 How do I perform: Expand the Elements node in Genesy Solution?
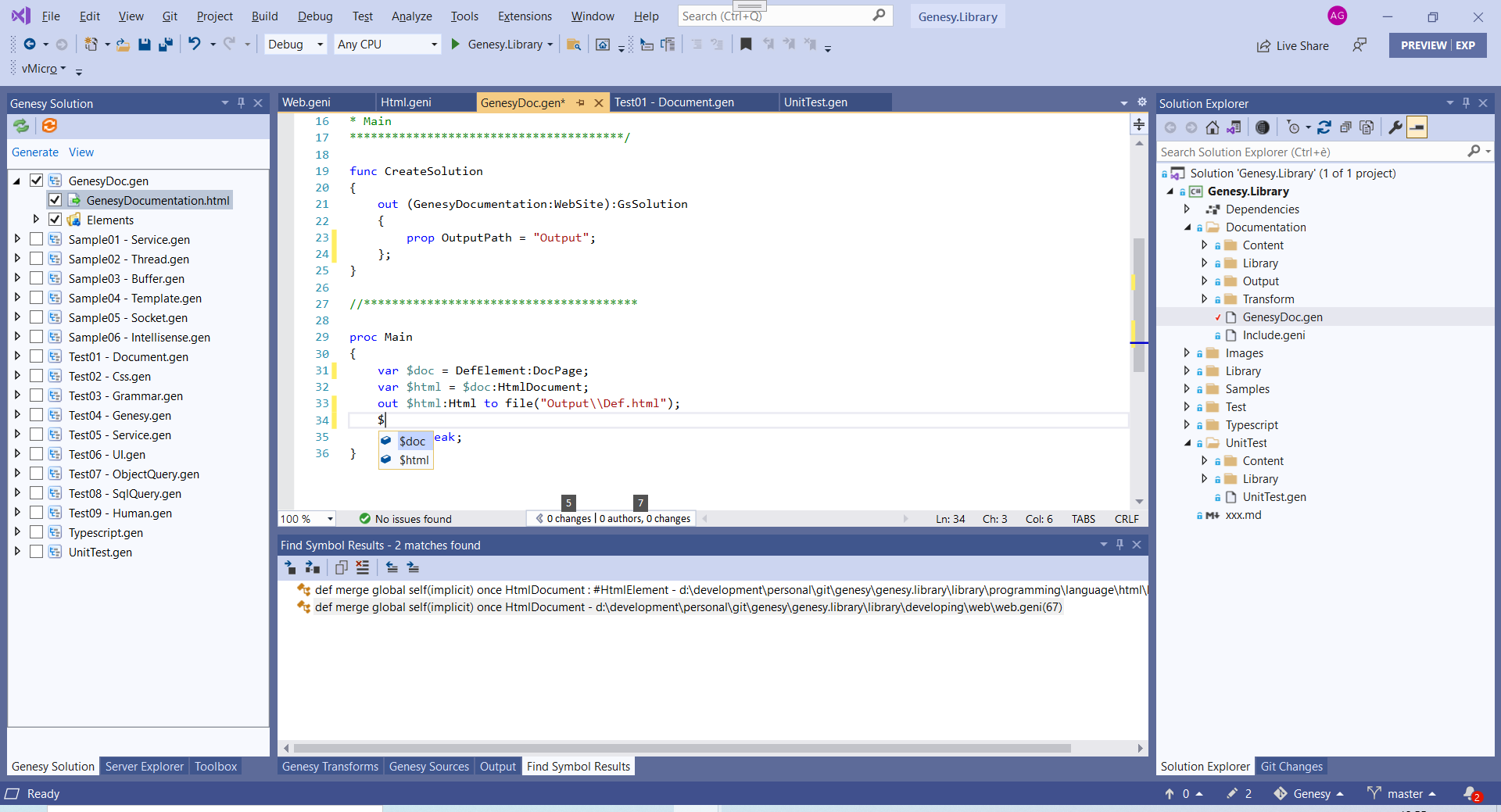coord(36,220)
